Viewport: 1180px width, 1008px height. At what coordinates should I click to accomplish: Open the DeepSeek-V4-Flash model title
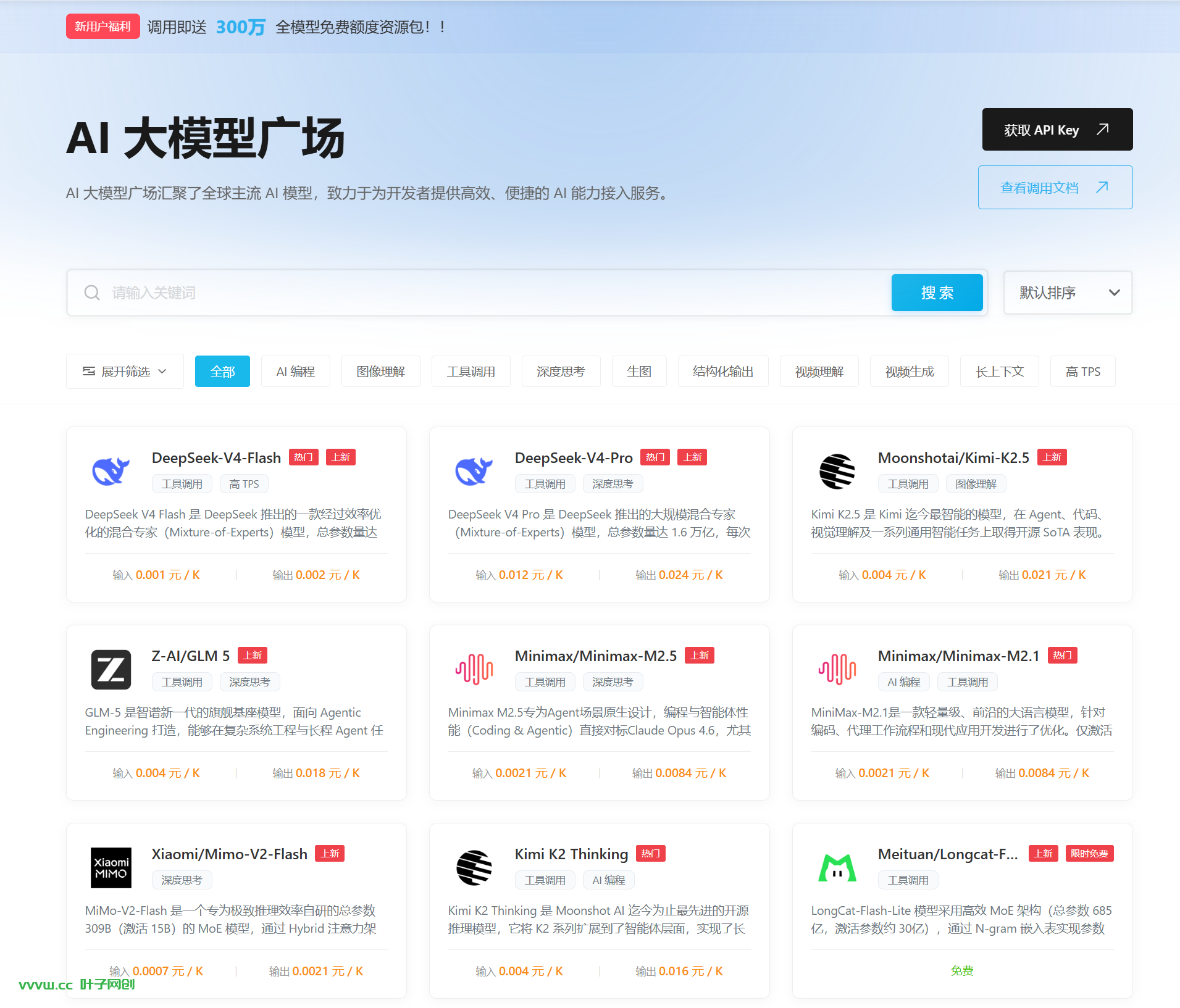pos(216,458)
